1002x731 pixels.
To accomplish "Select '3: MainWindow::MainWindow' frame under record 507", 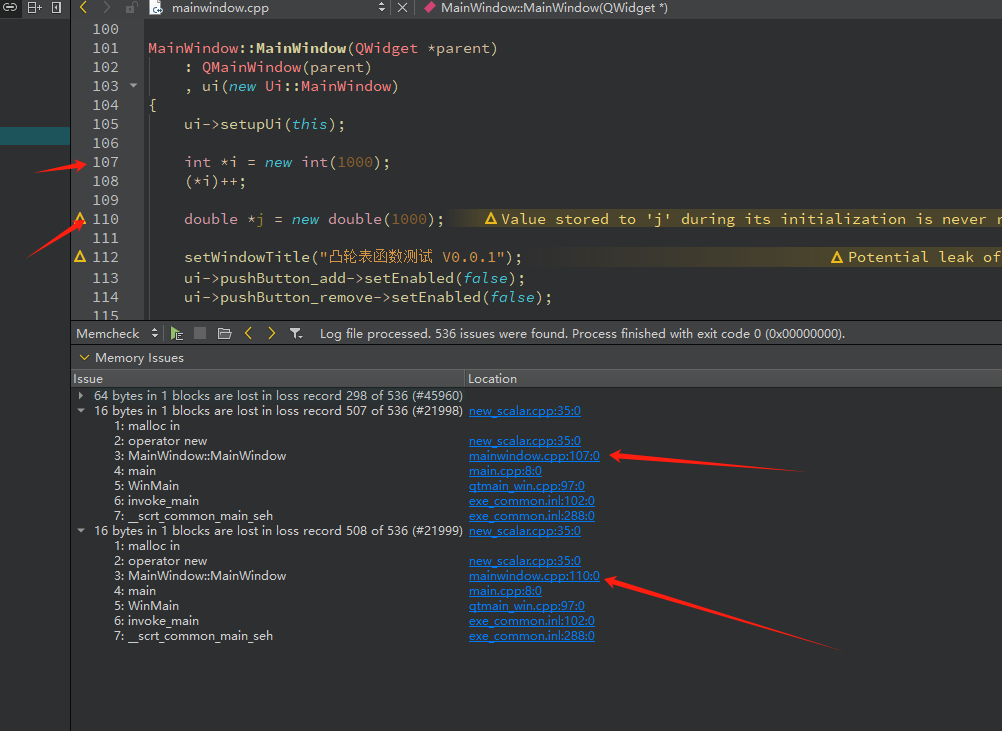I will point(200,456).
